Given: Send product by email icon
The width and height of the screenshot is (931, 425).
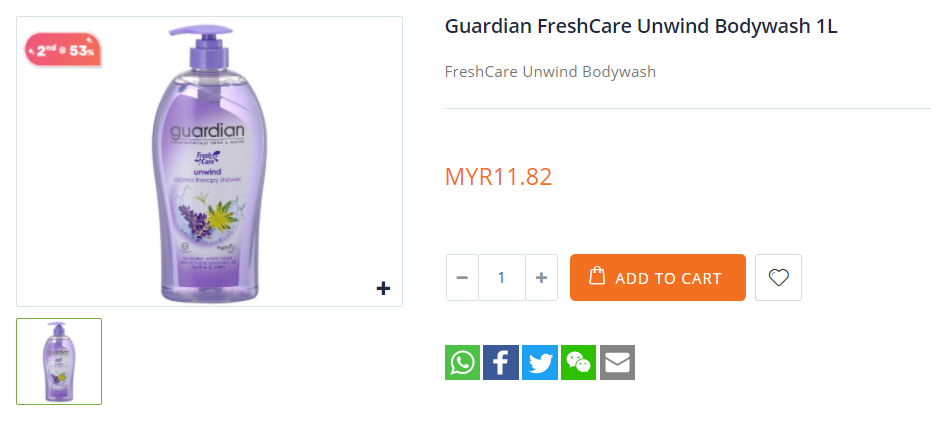Looking at the screenshot, I should pyautogui.click(x=618, y=362).
